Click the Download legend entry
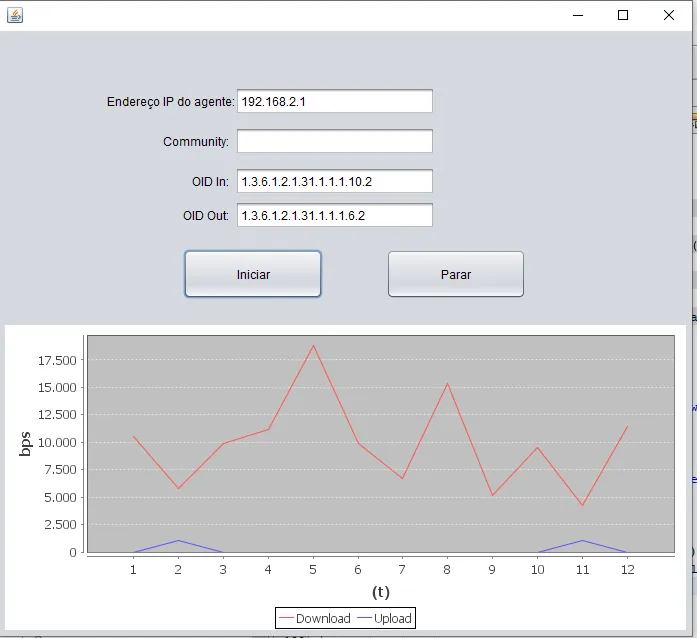 coord(315,618)
